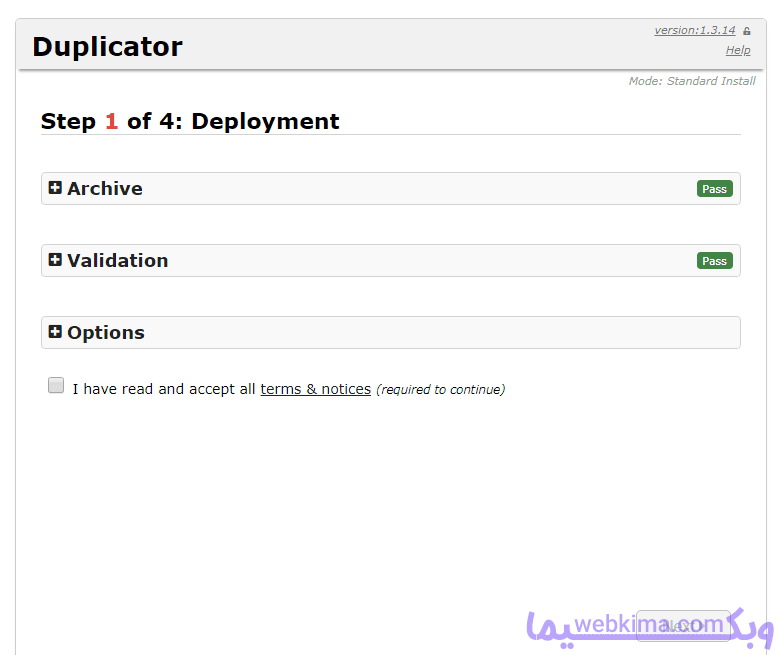
Task: Click the lock icon beside version
Action: 747,31
